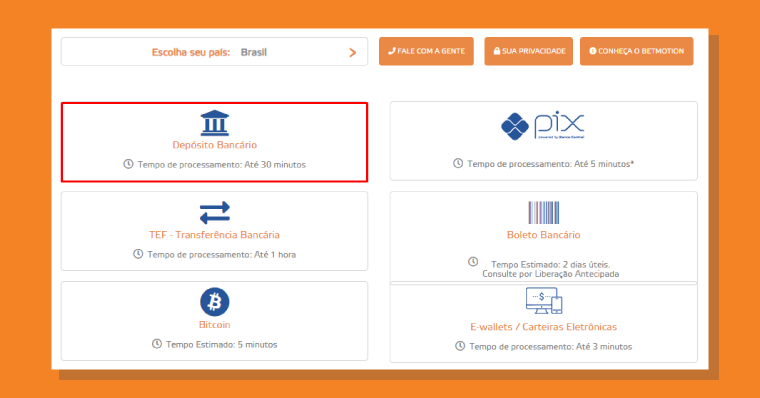The height and width of the screenshot is (398, 760).
Task: Click 'Tempo de processamento: Até 1 hora' text
Action: click(x=222, y=255)
